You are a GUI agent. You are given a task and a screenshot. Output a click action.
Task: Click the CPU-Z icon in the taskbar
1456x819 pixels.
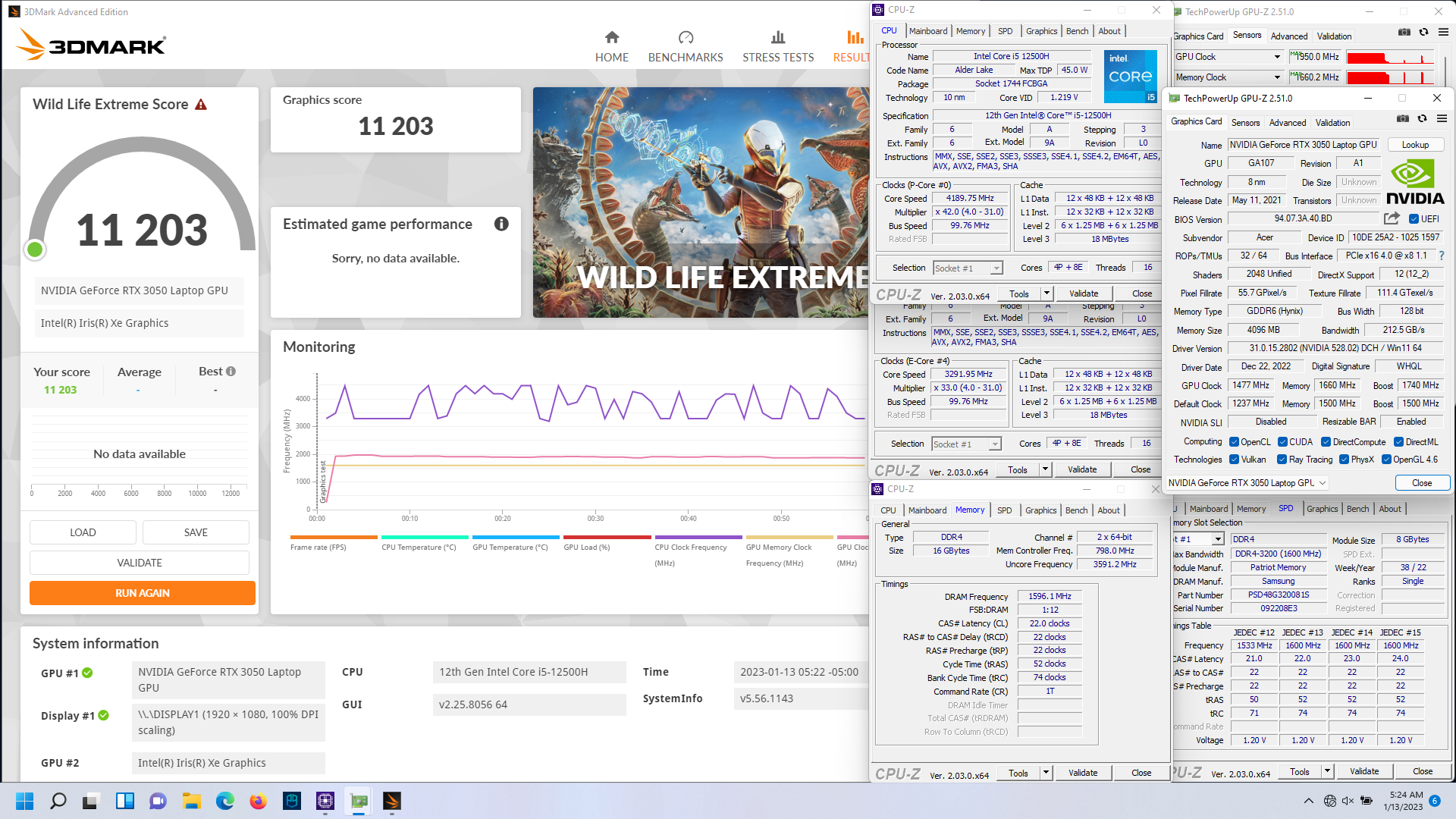325,801
